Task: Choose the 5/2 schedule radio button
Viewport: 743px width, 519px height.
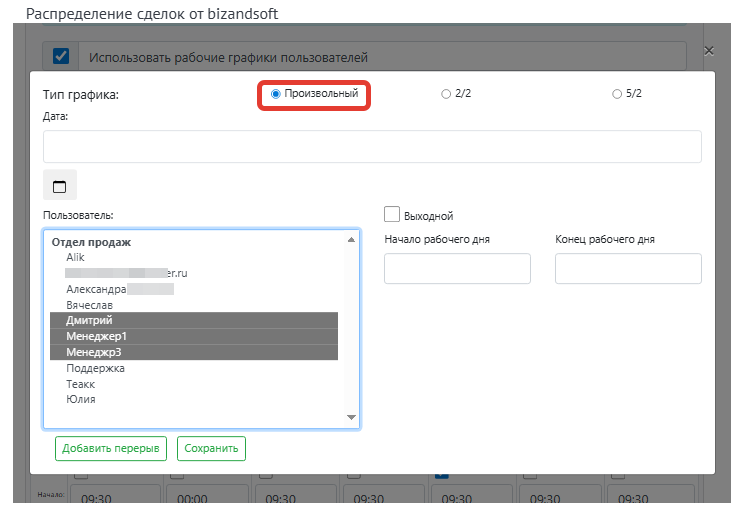Action: tap(616, 94)
